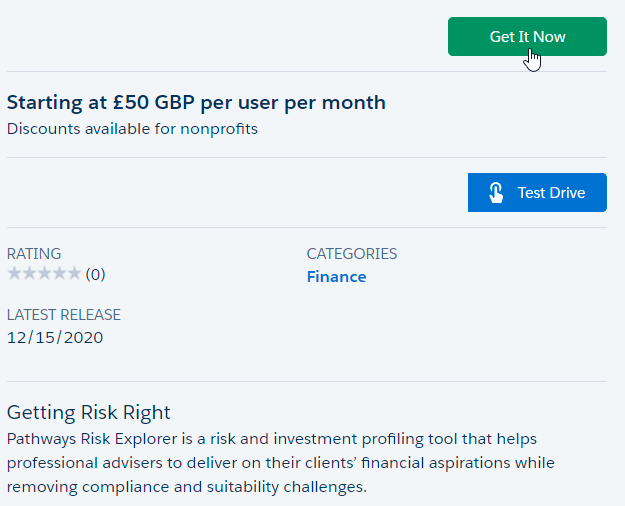Click the LATEST RELEASE label

(64, 315)
